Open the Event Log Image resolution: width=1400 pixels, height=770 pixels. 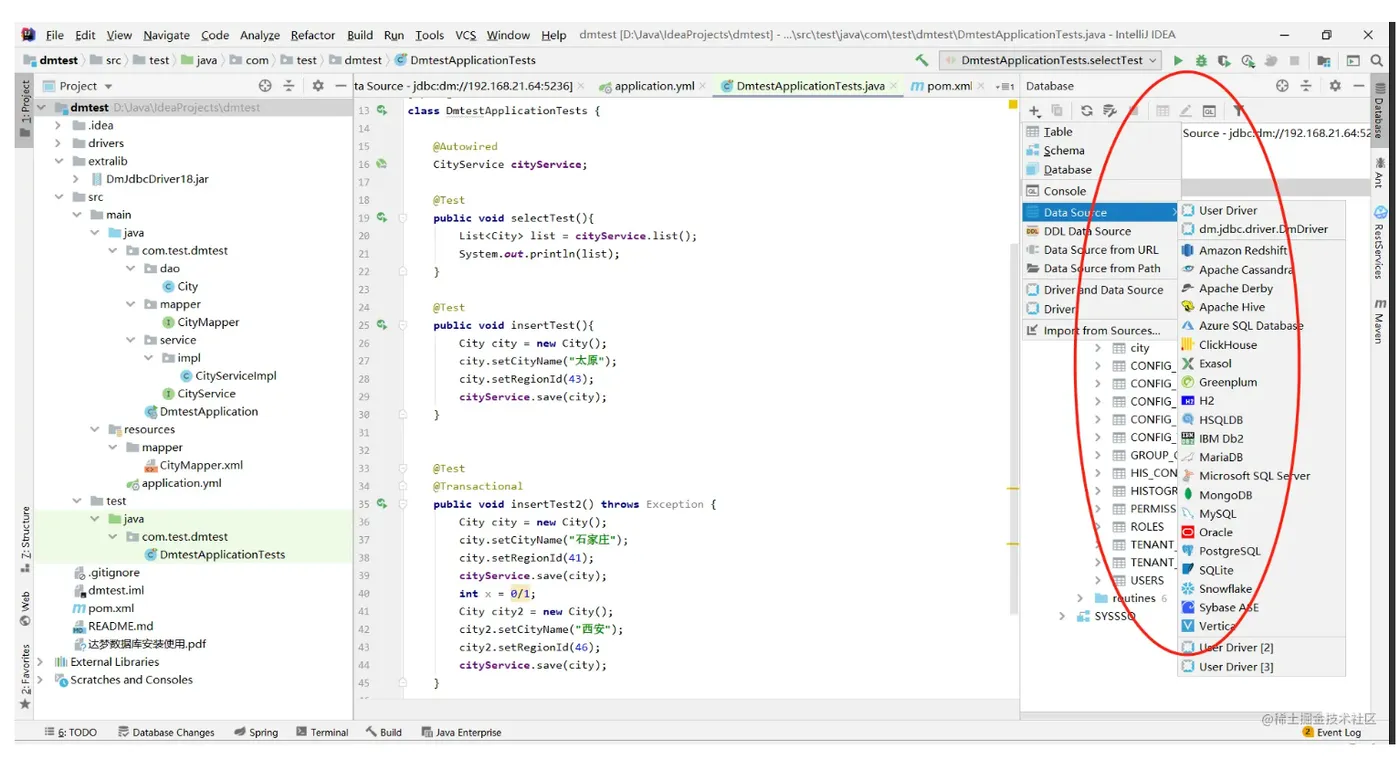[x=1332, y=732]
